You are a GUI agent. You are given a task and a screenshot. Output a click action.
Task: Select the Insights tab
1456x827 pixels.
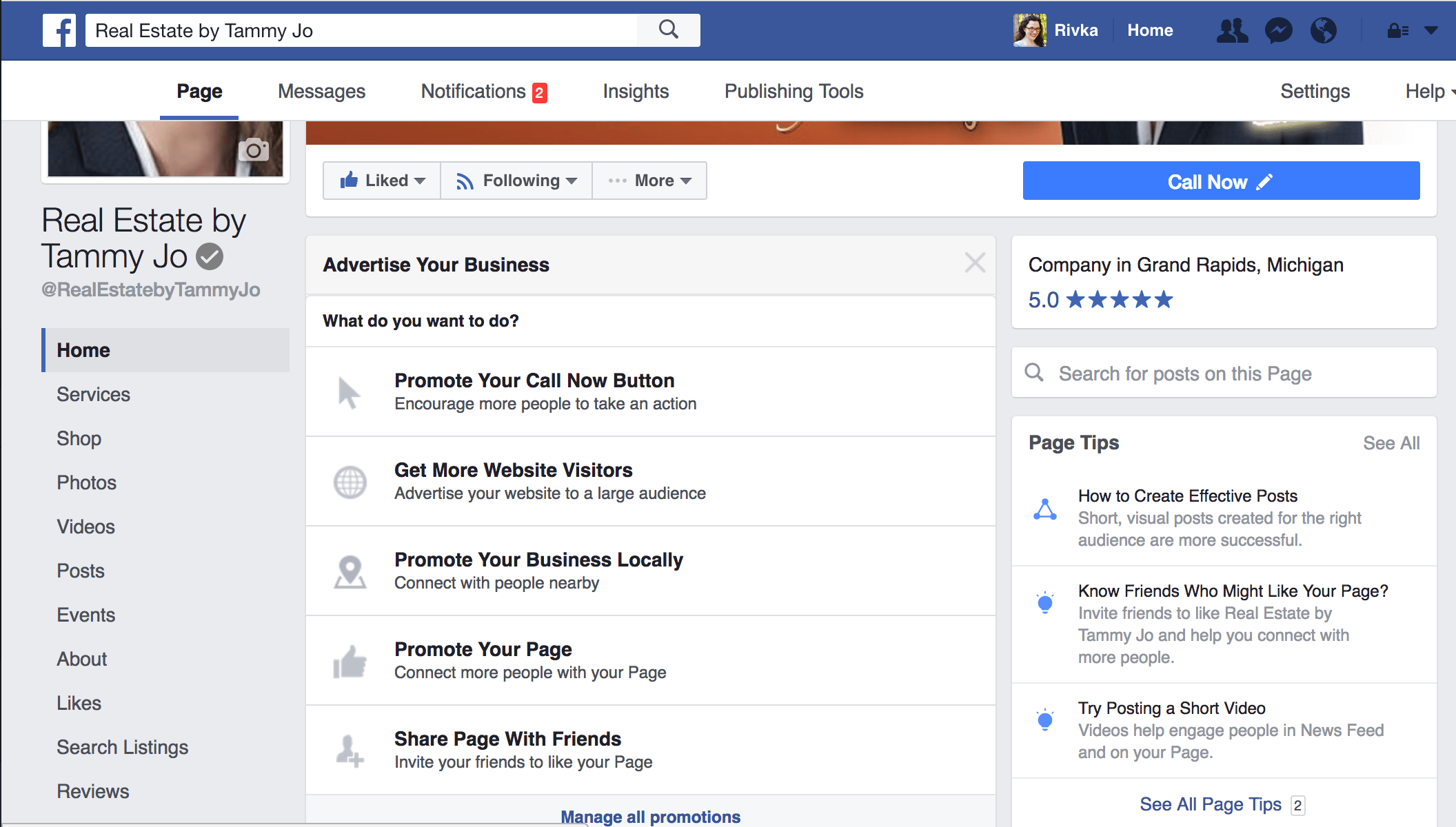coord(635,92)
